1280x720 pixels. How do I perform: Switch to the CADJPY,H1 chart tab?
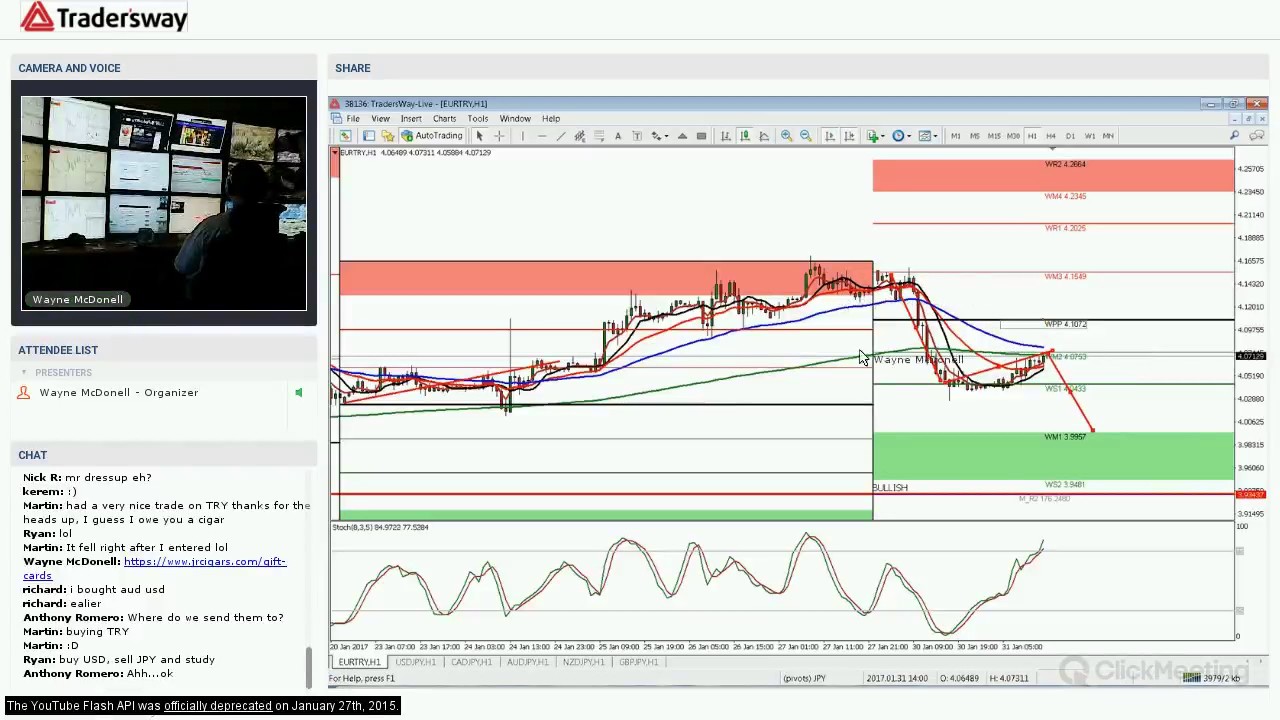coord(471,662)
